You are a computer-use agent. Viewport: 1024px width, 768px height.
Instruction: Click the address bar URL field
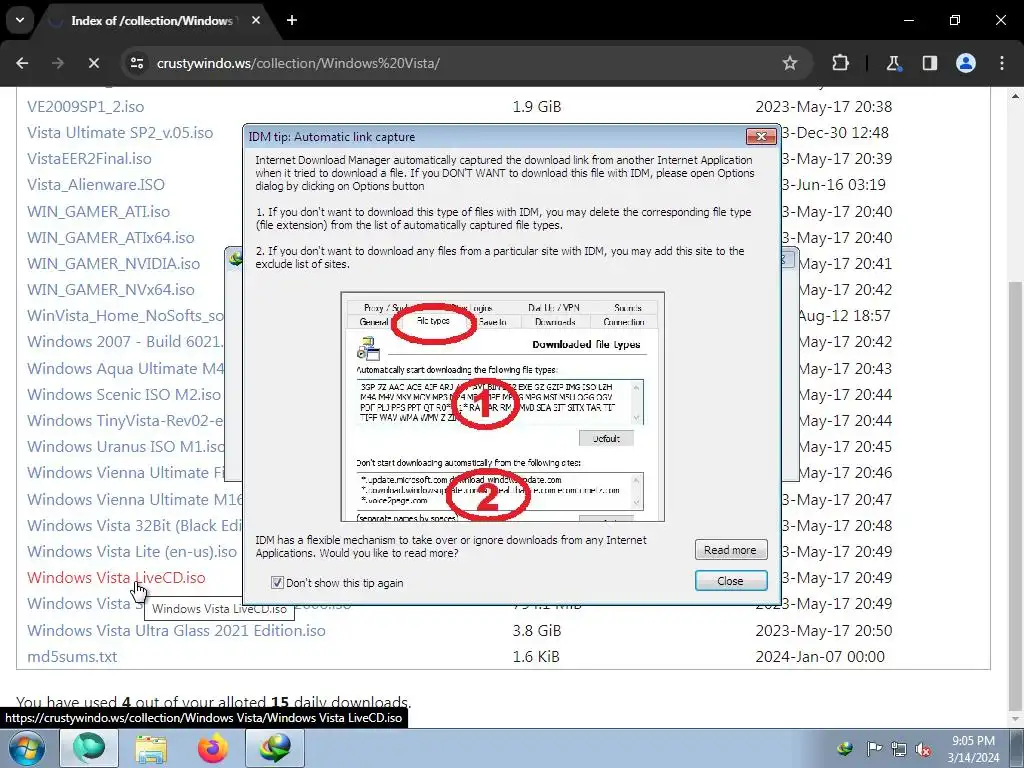457,63
